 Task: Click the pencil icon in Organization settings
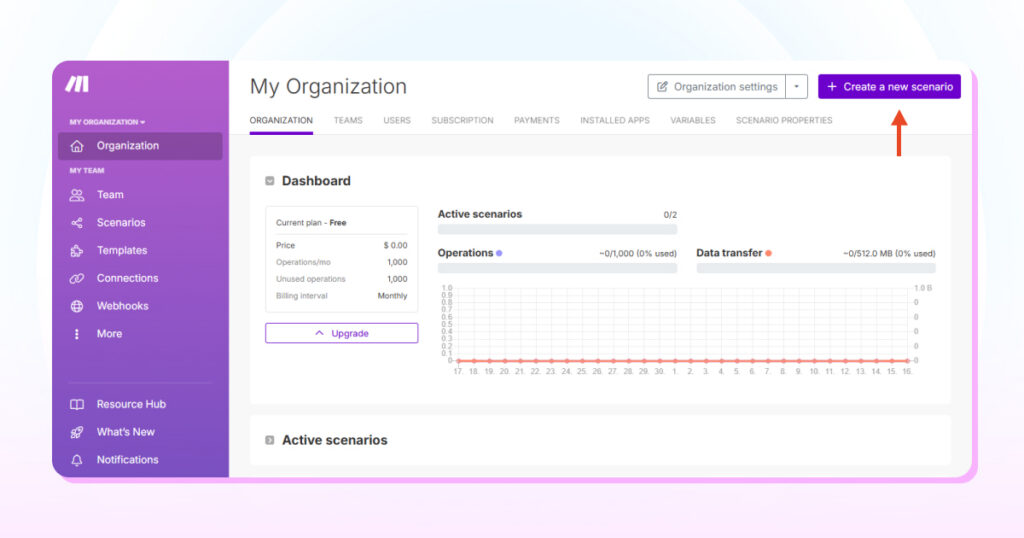(662, 87)
